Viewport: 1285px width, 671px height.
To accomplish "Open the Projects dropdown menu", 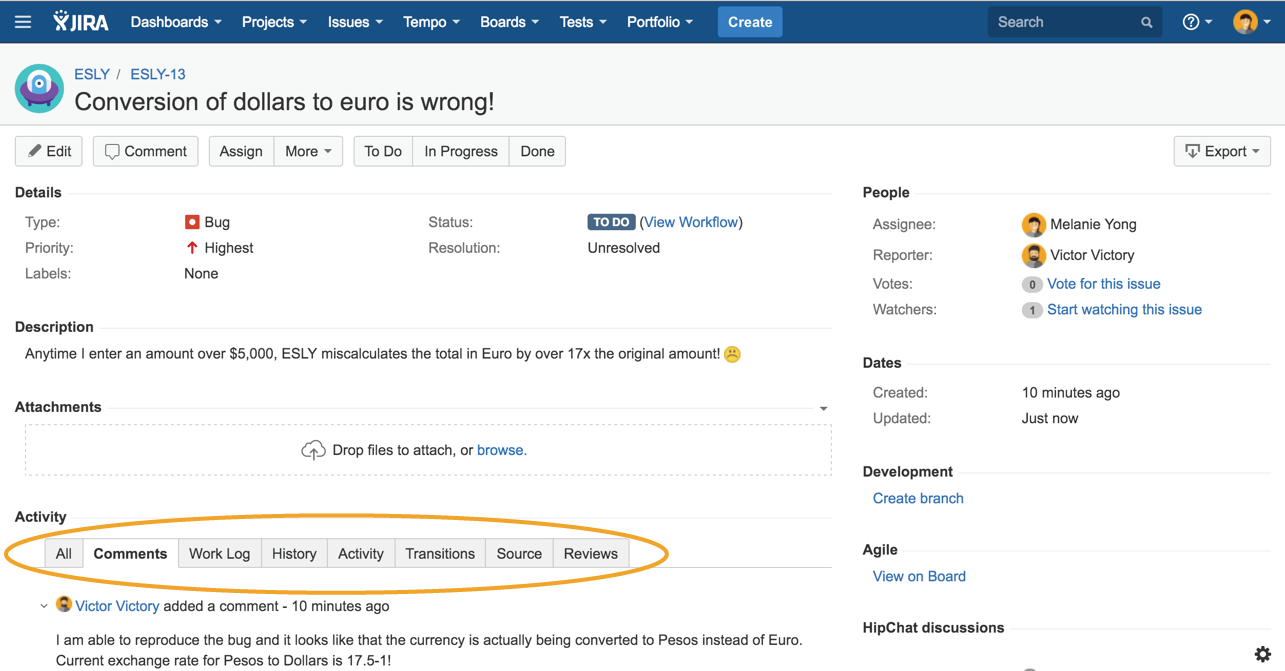I will click(274, 22).
